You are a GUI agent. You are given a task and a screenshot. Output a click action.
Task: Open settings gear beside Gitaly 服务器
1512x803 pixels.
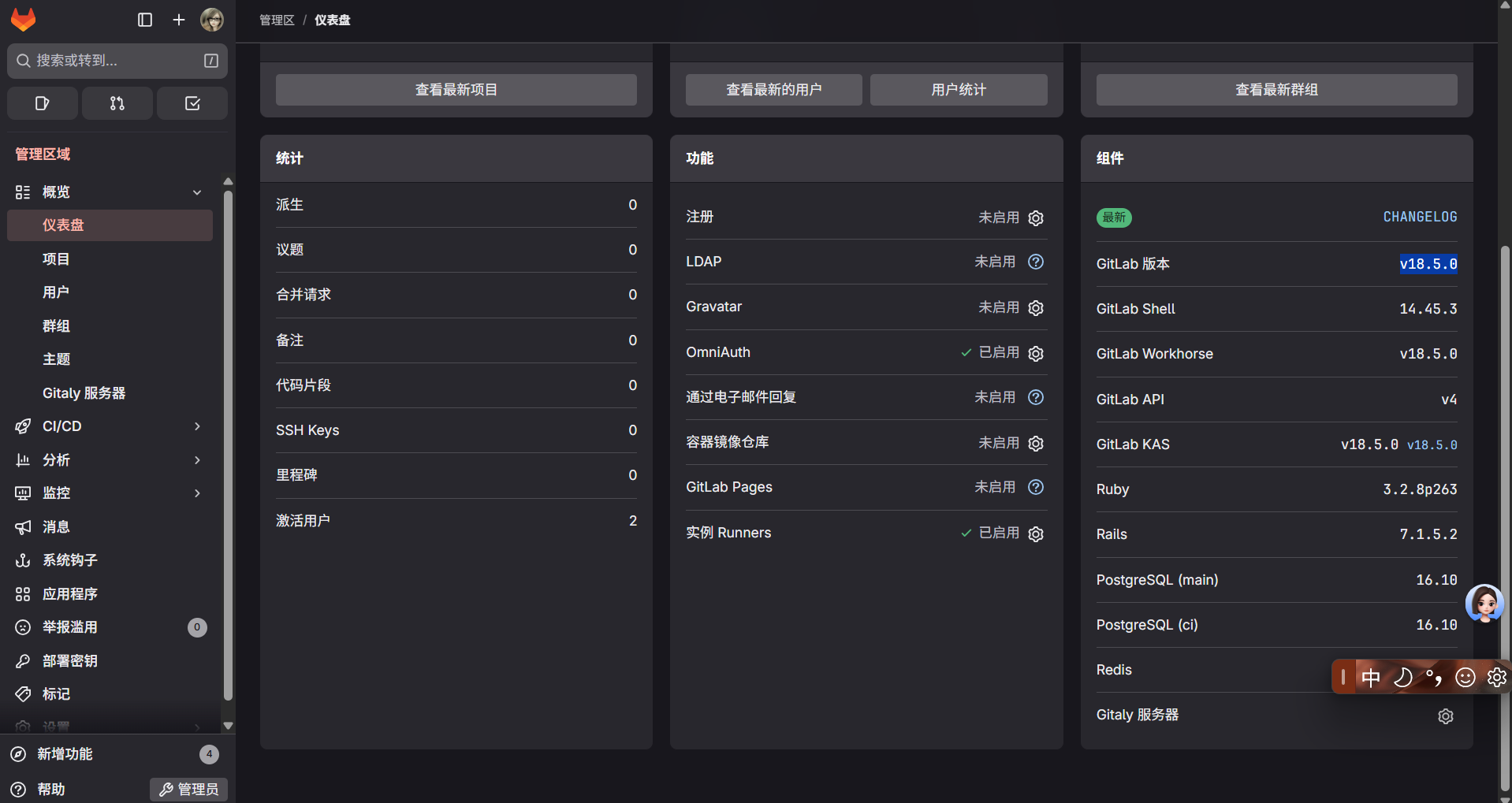point(1445,716)
